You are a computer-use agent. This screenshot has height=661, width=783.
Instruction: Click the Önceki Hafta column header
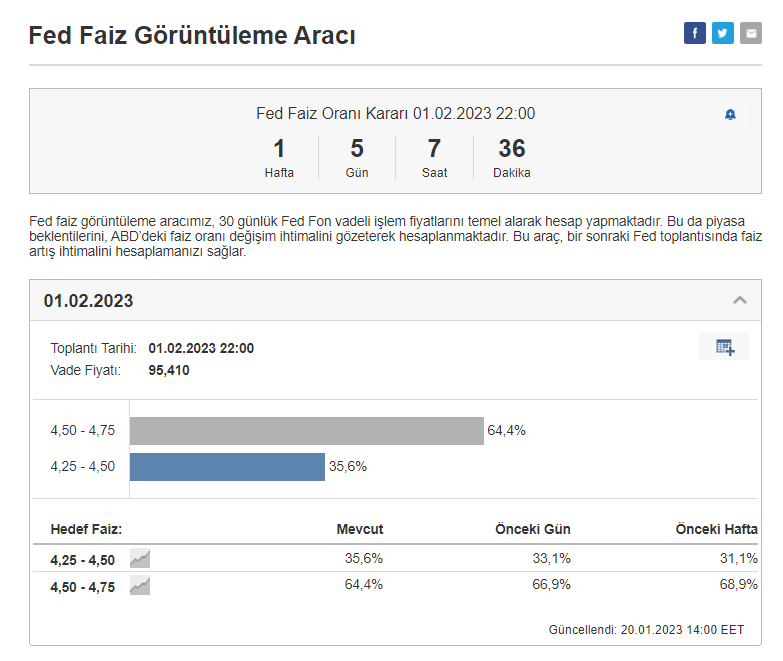716,529
